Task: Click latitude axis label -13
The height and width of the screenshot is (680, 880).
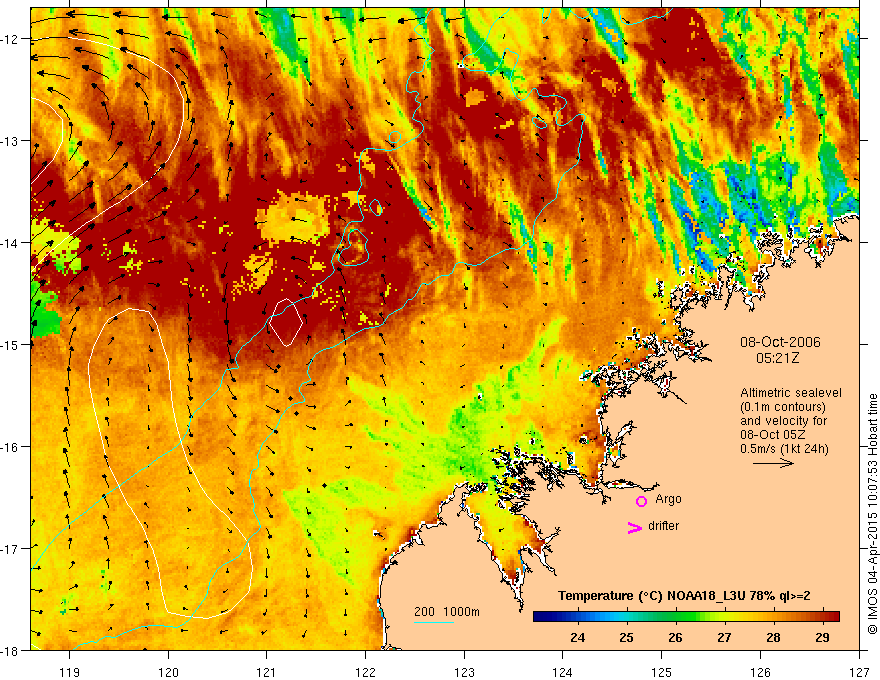Action: (10, 141)
